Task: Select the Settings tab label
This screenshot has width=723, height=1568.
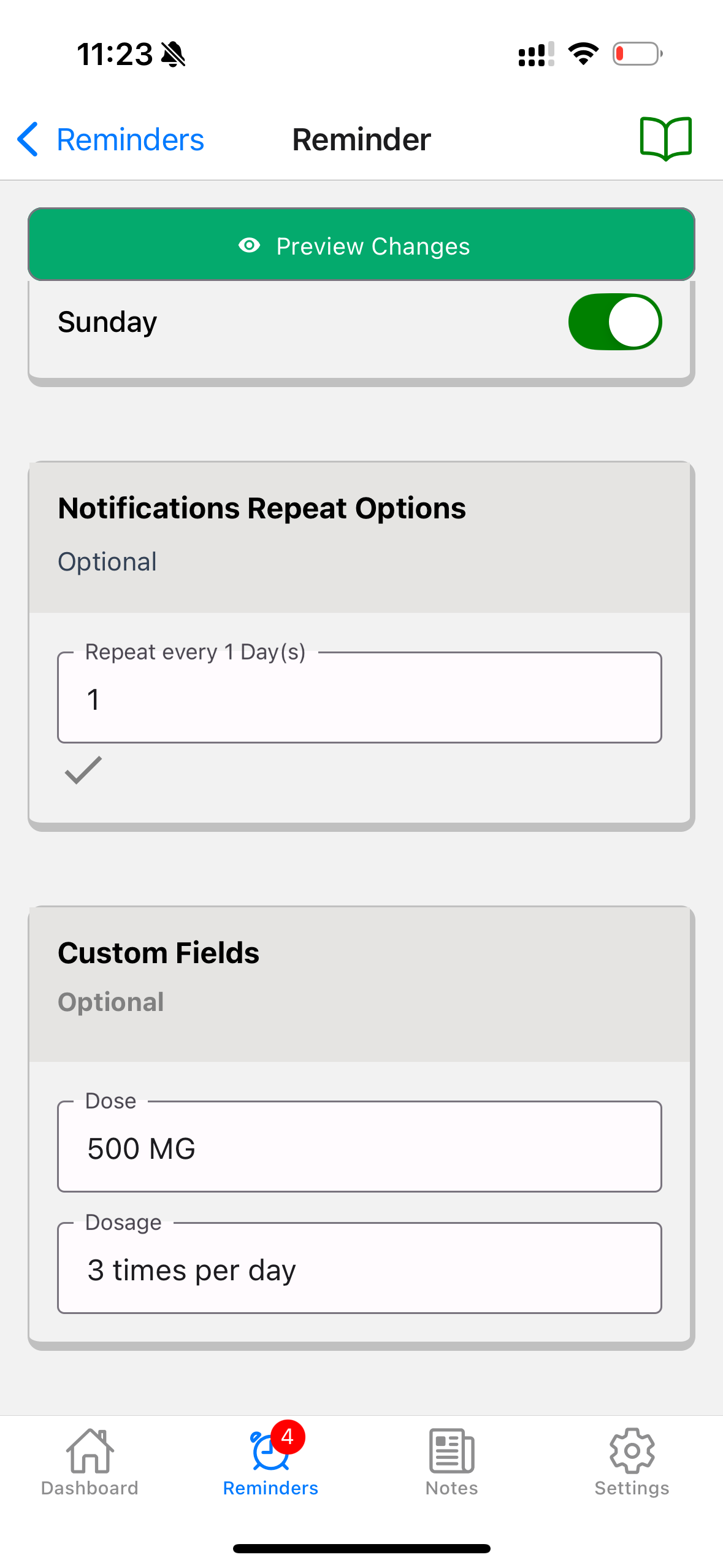Action: [632, 1488]
